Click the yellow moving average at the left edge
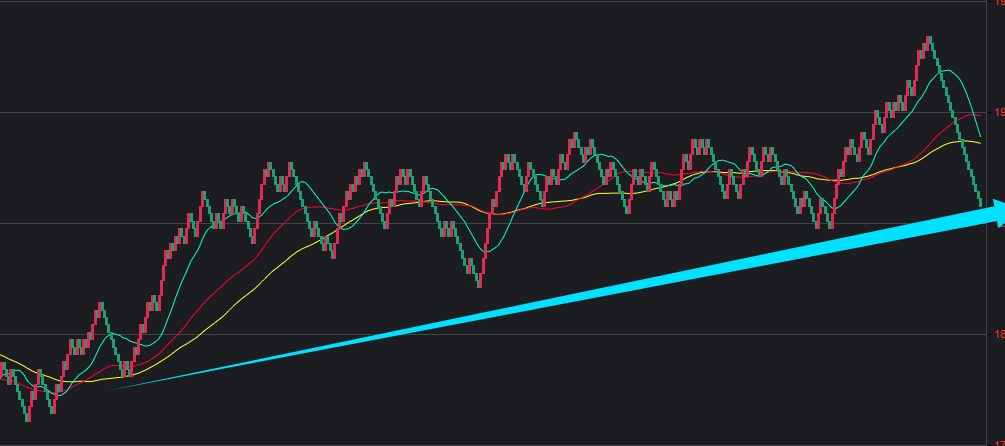The width and height of the screenshot is (1005, 446). click(3, 356)
